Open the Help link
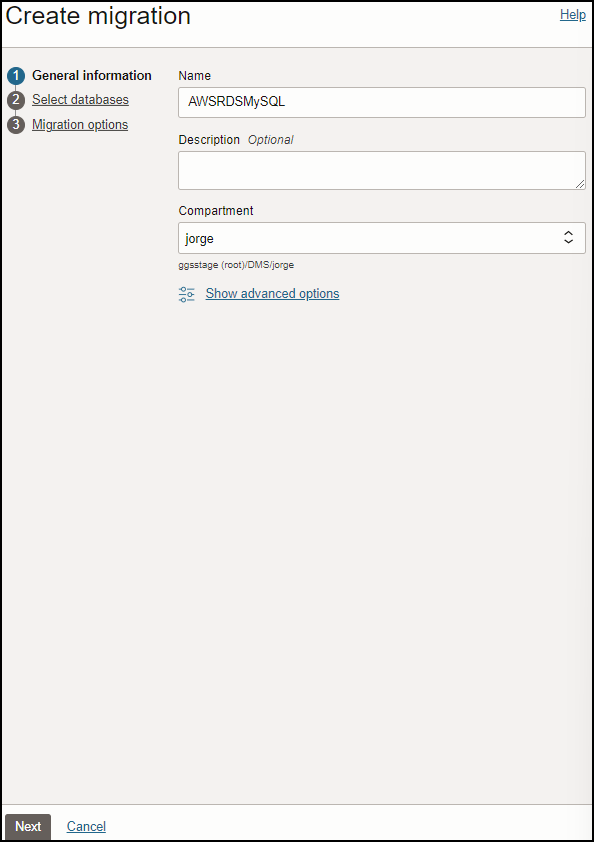 tap(573, 14)
